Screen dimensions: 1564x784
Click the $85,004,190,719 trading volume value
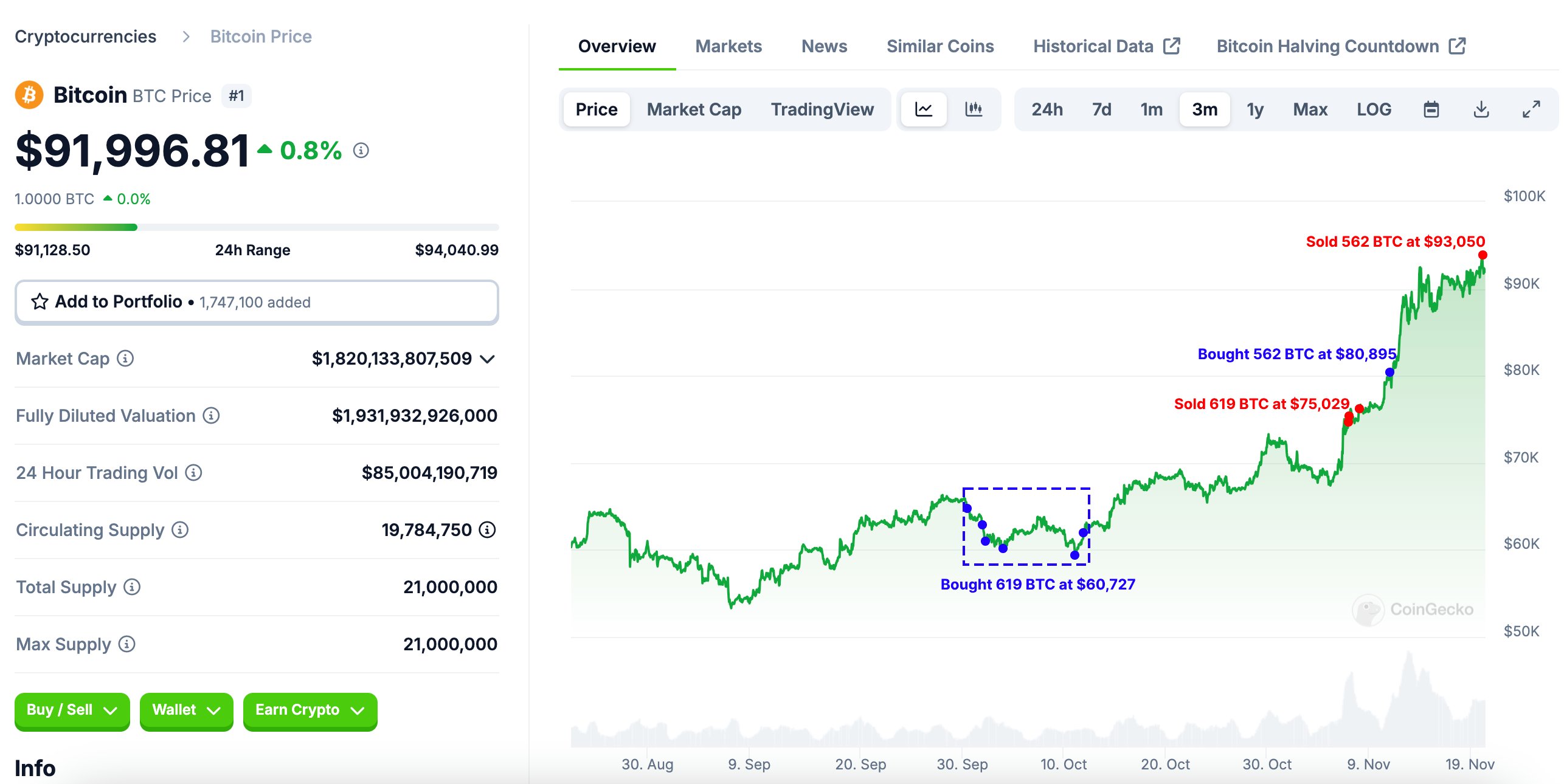429,473
